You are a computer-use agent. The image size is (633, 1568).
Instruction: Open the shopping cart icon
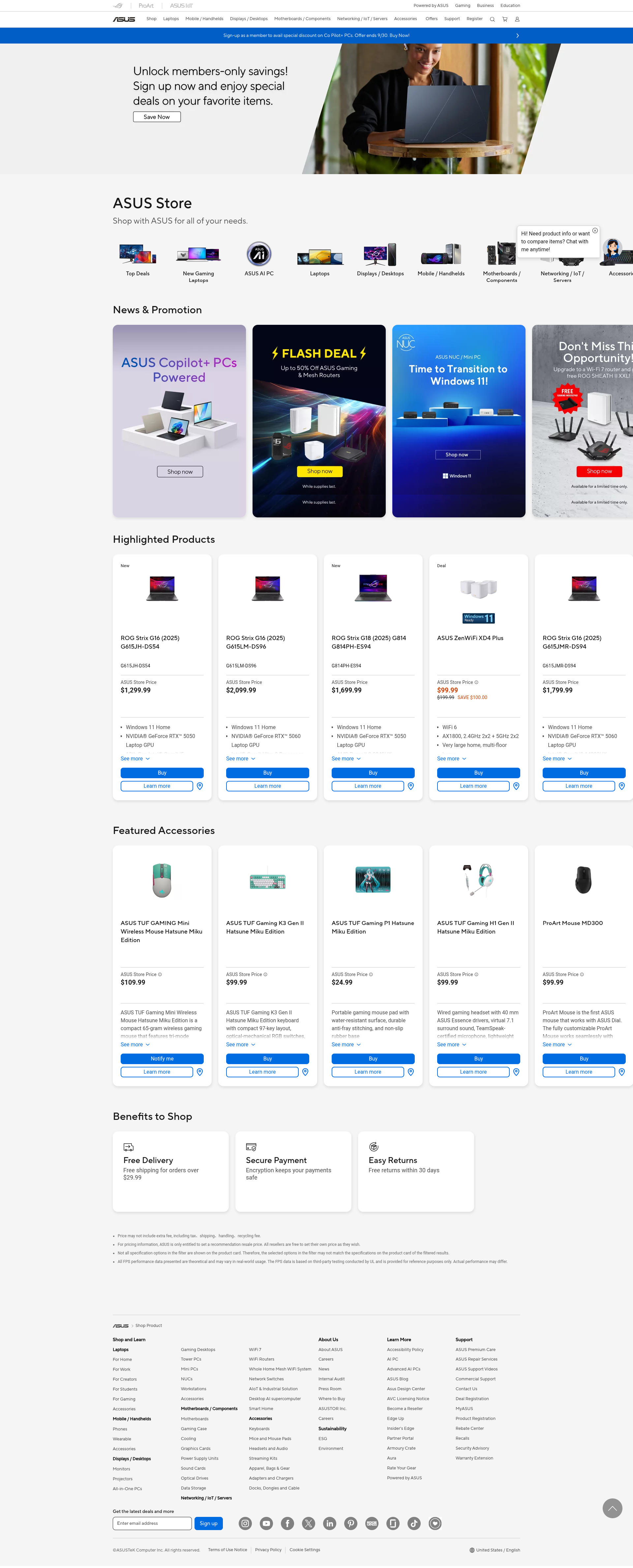(x=504, y=19)
